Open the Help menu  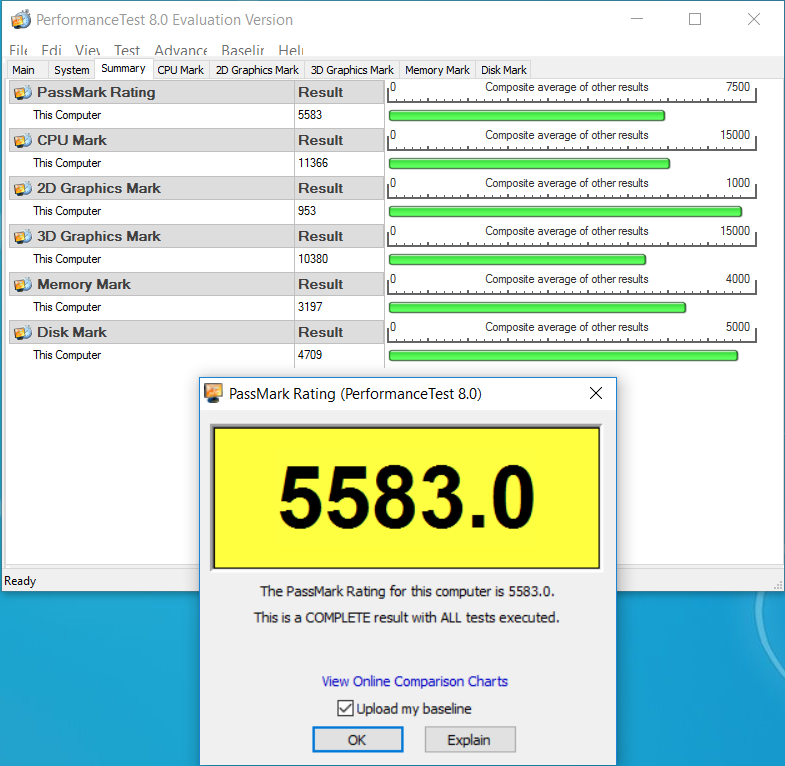(x=291, y=50)
